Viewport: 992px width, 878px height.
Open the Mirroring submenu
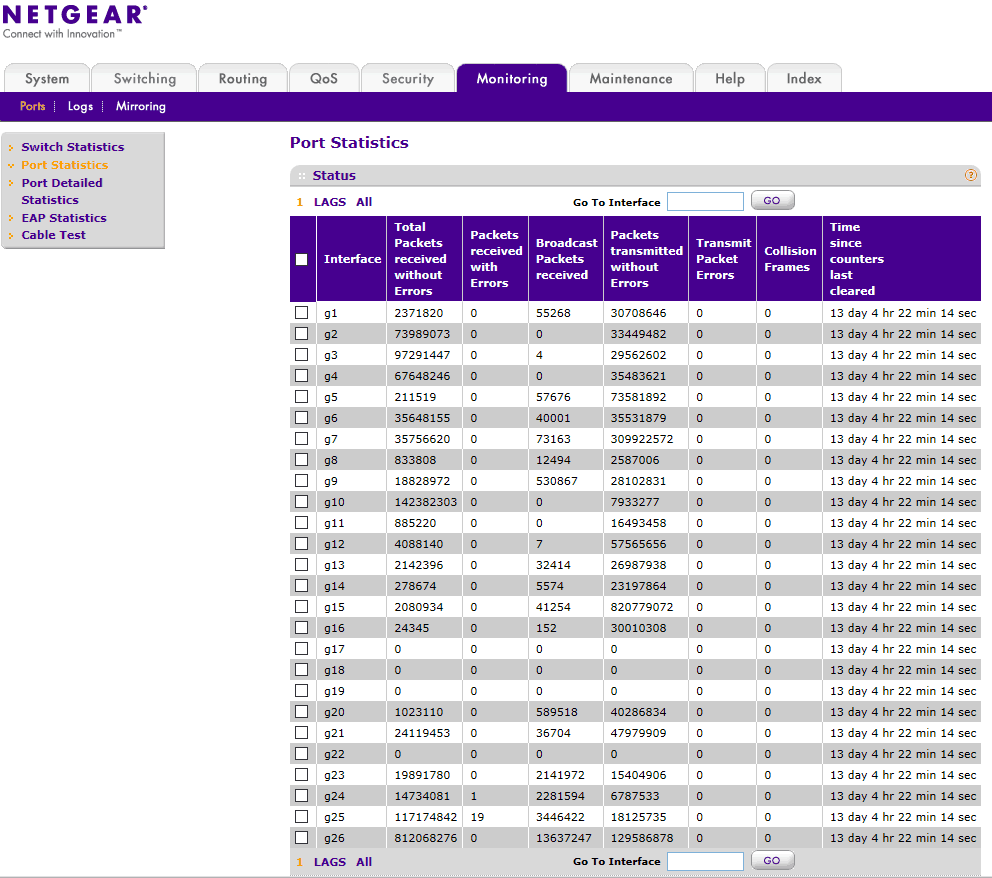tap(140, 106)
